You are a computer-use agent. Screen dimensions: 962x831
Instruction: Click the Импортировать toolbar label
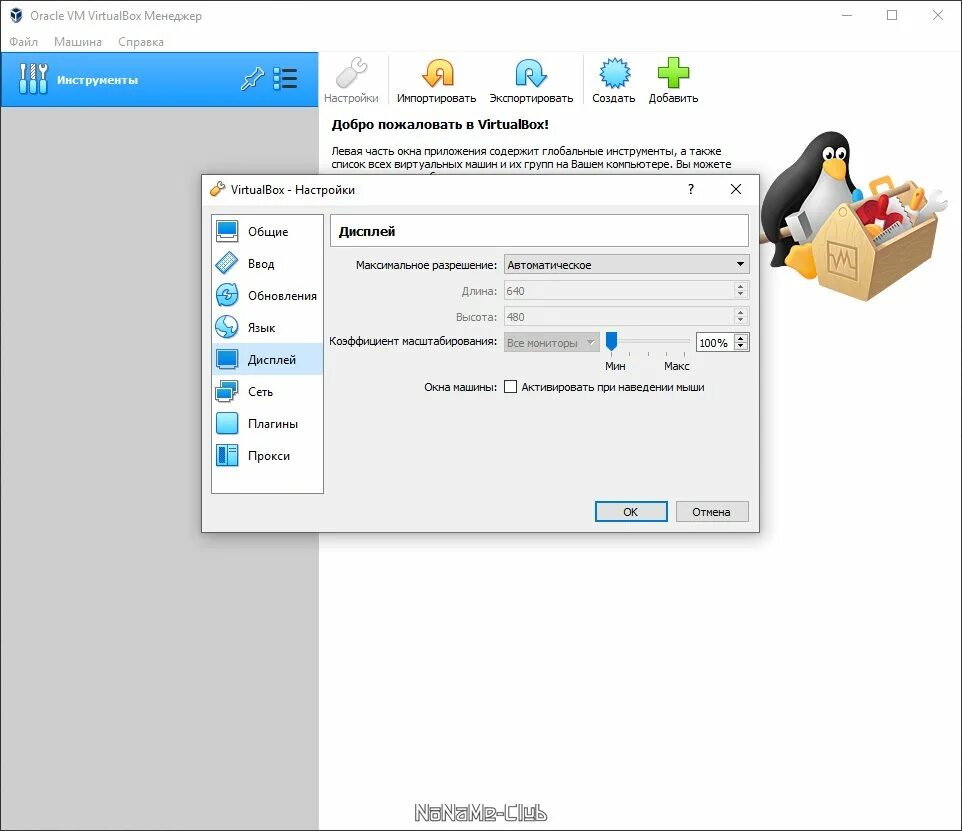pyautogui.click(x=436, y=98)
